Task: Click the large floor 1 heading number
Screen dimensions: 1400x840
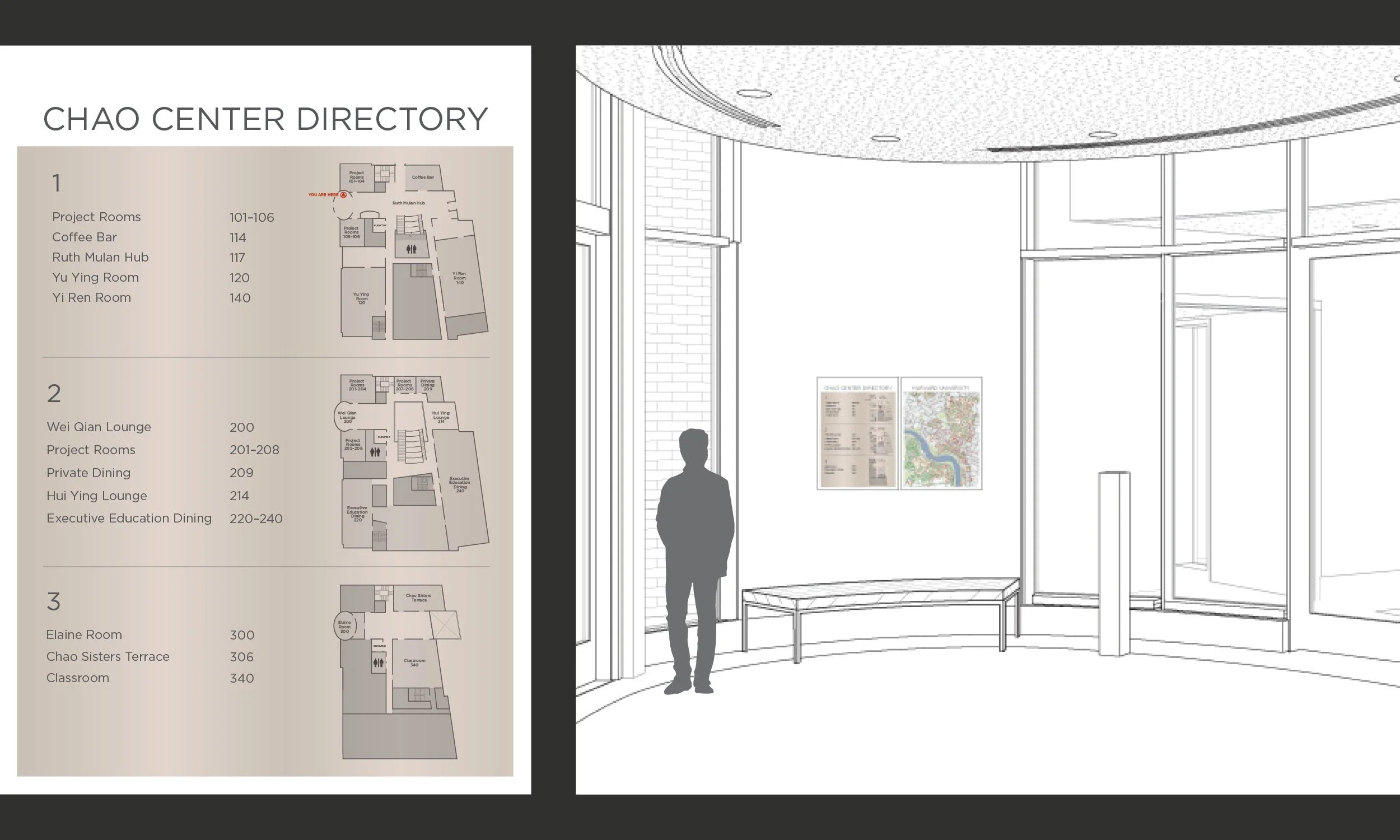Action: coord(56,183)
